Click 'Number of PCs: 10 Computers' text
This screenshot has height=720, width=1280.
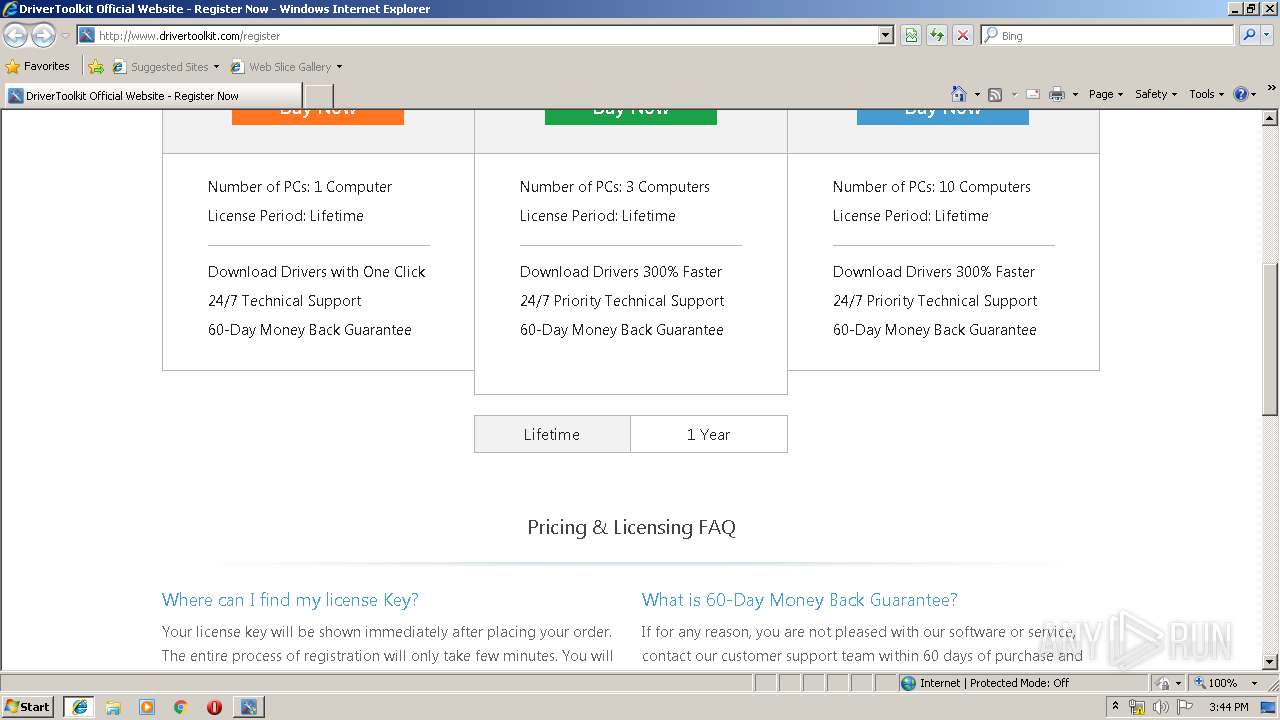coord(932,187)
